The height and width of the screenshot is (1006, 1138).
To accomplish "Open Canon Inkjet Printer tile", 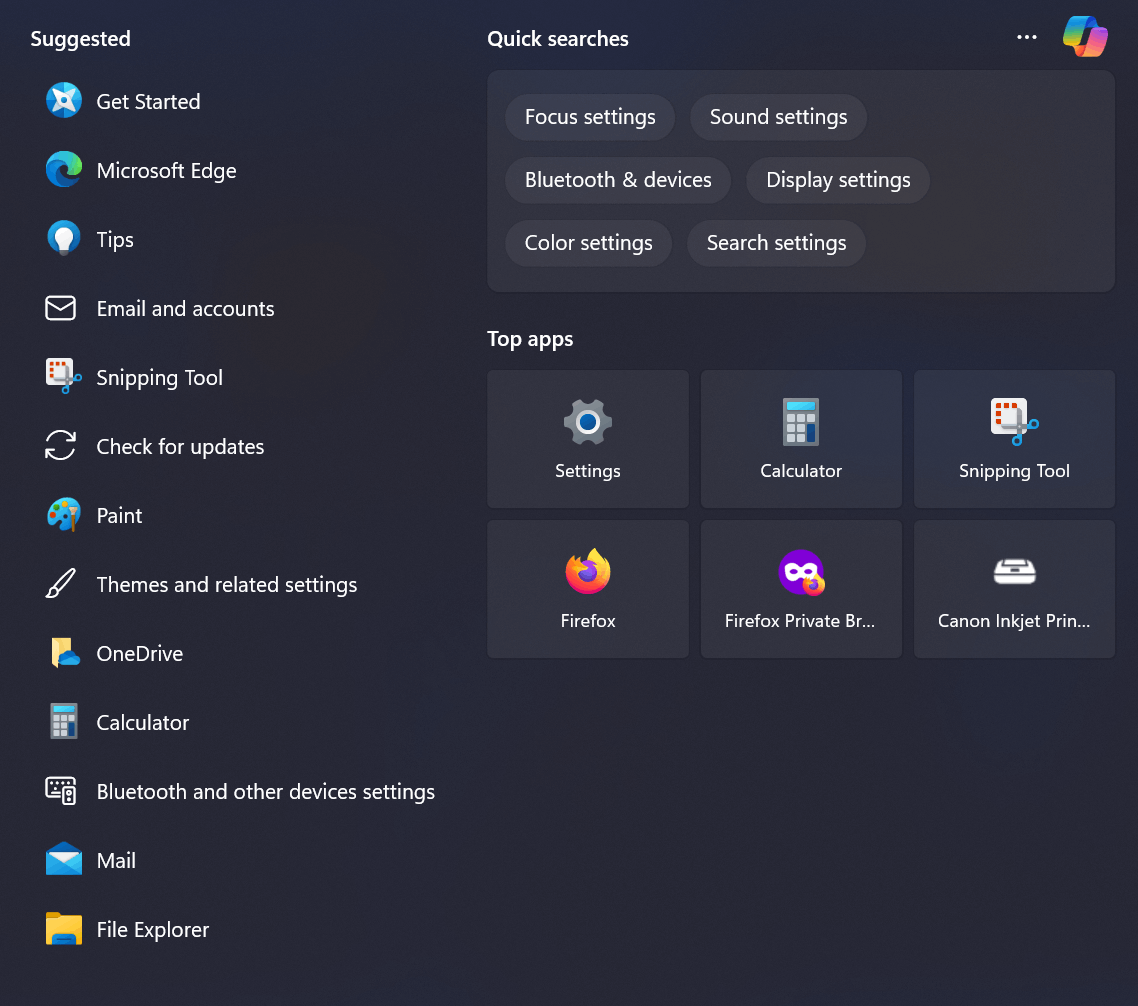I will (x=1014, y=589).
